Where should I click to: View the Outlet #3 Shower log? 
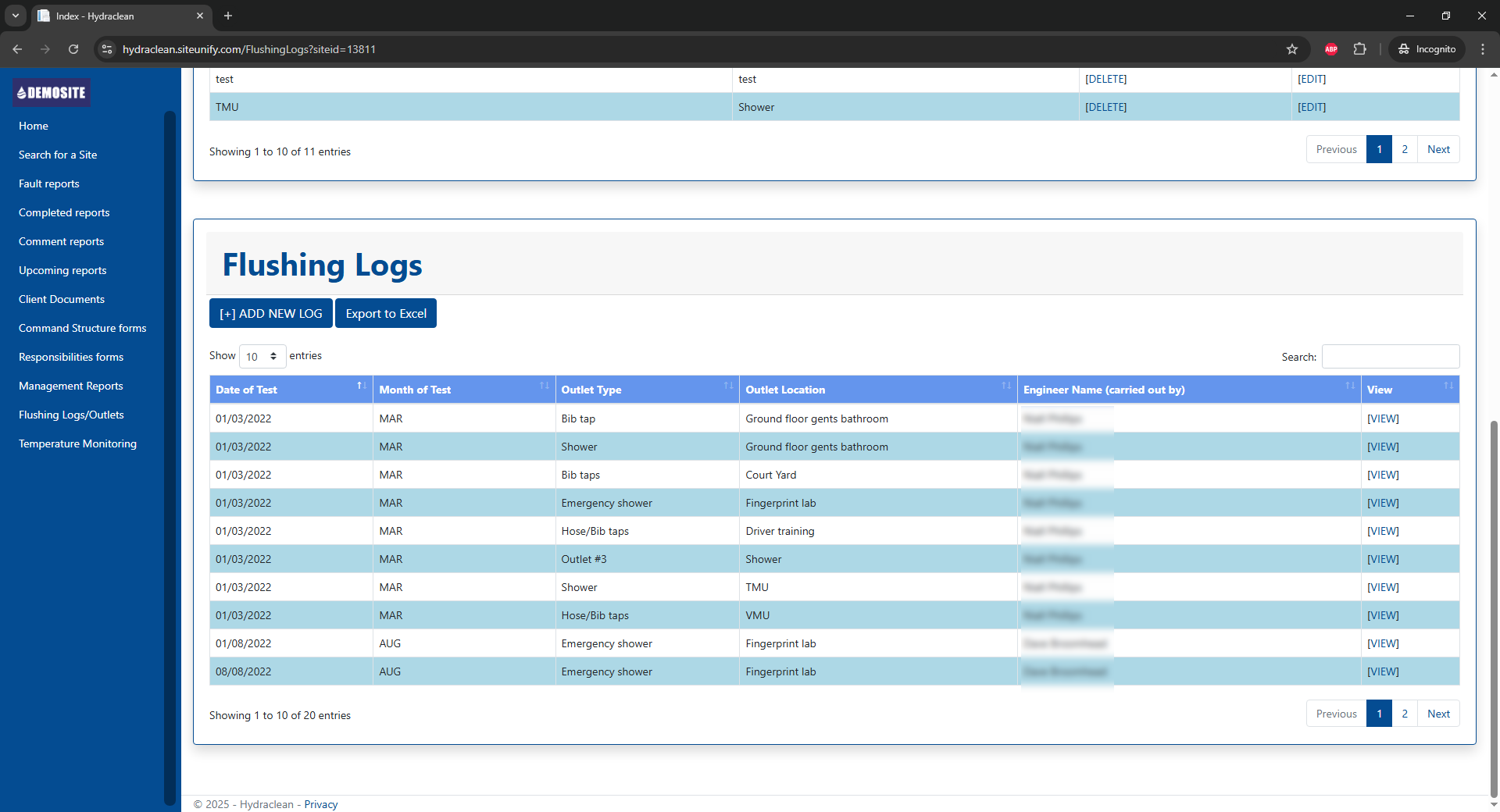point(1383,559)
